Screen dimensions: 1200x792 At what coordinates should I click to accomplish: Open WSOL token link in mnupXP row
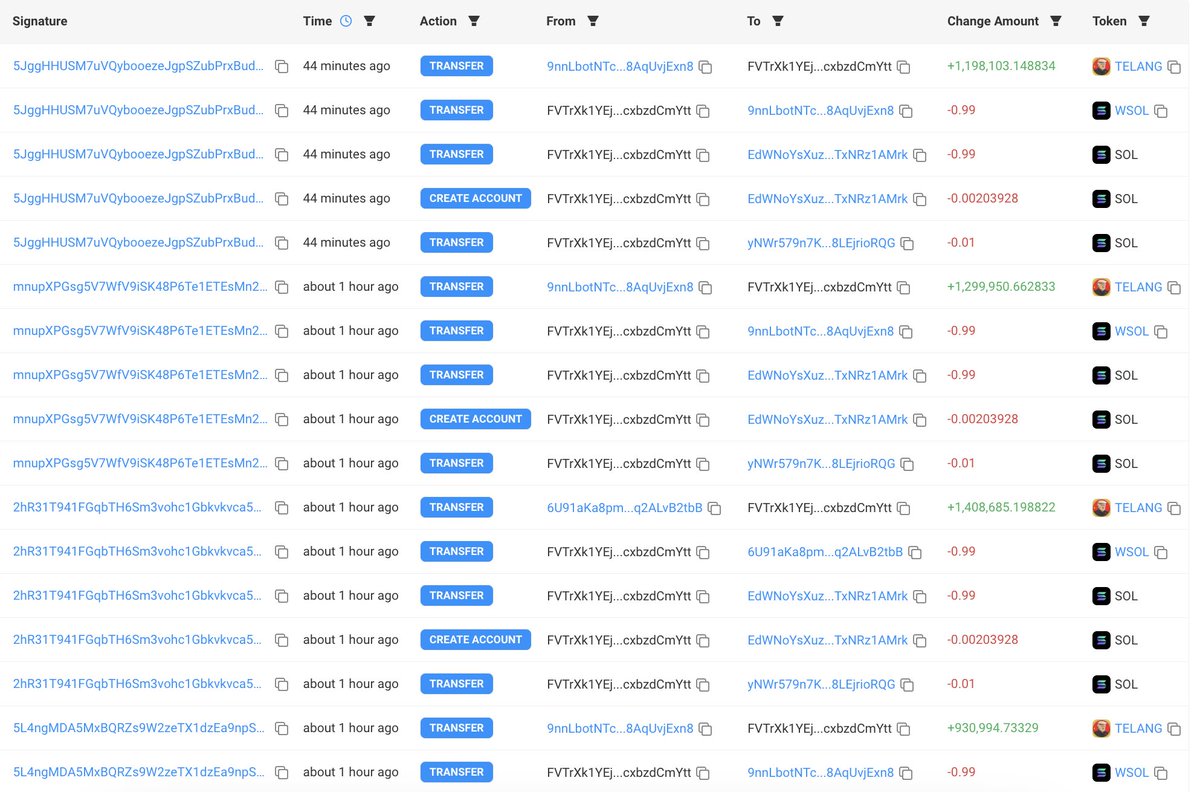coord(1132,331)
